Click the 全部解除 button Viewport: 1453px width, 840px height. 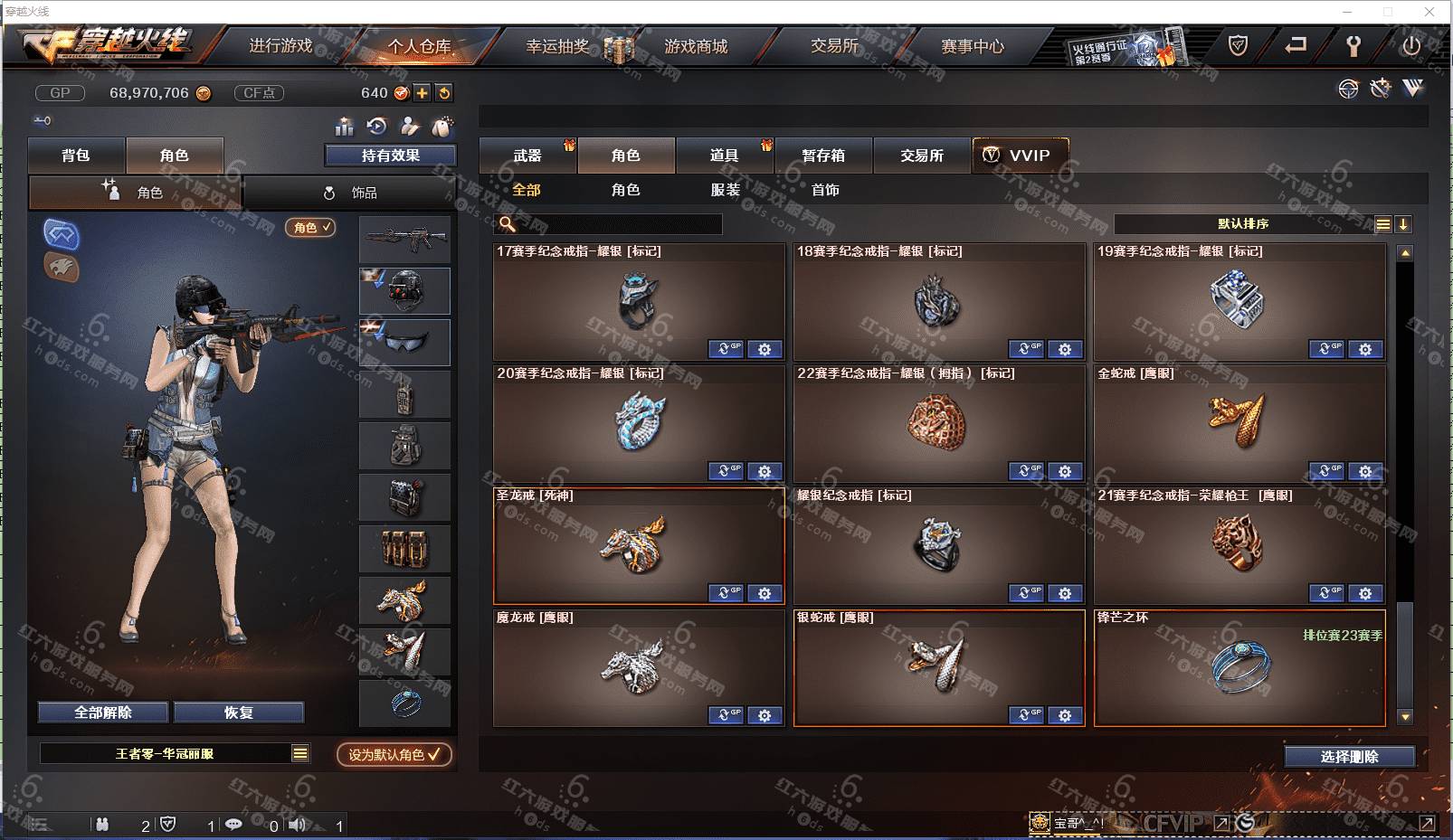[x=103, y=713]
